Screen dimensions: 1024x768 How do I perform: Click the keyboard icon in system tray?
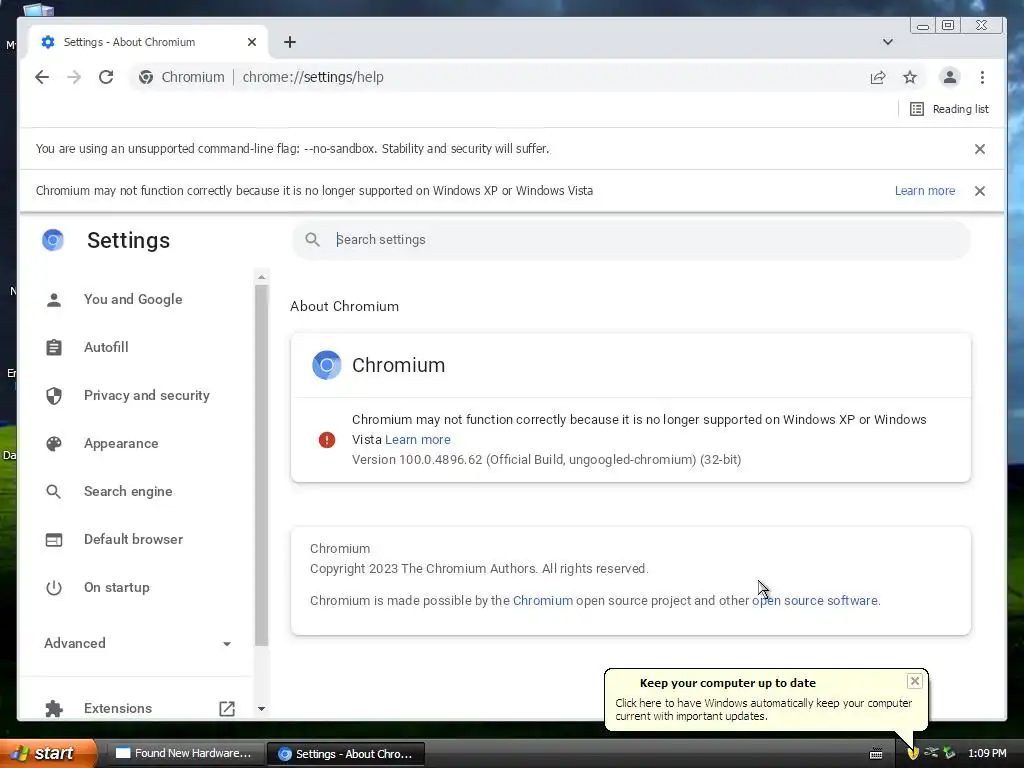(x=876, y=754)
